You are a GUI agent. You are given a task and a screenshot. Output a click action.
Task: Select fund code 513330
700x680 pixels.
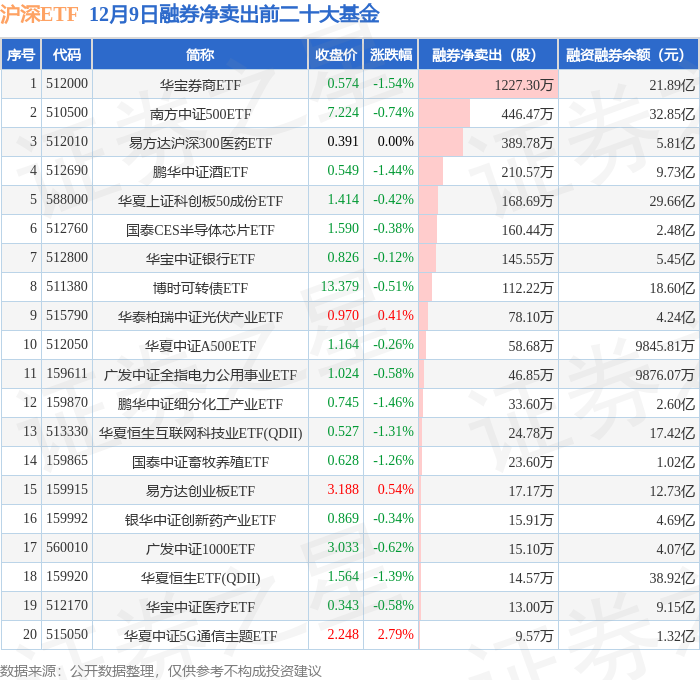(x=67, y=431)
